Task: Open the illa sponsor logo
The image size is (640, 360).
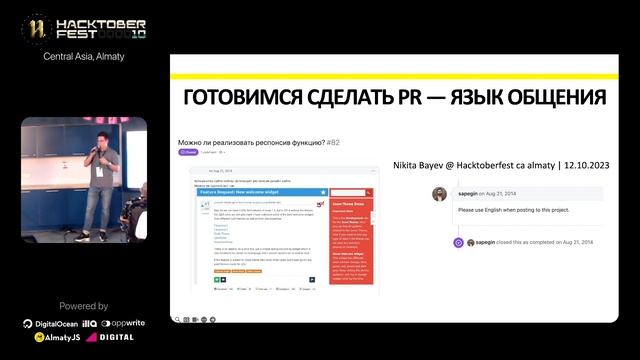Action: tap(89, 324)
